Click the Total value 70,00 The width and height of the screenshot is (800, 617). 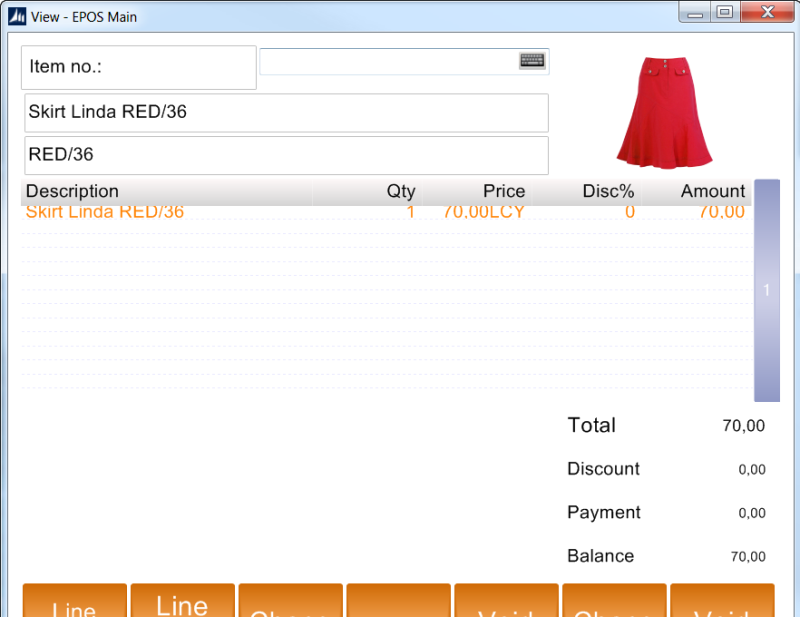point(743,426)
